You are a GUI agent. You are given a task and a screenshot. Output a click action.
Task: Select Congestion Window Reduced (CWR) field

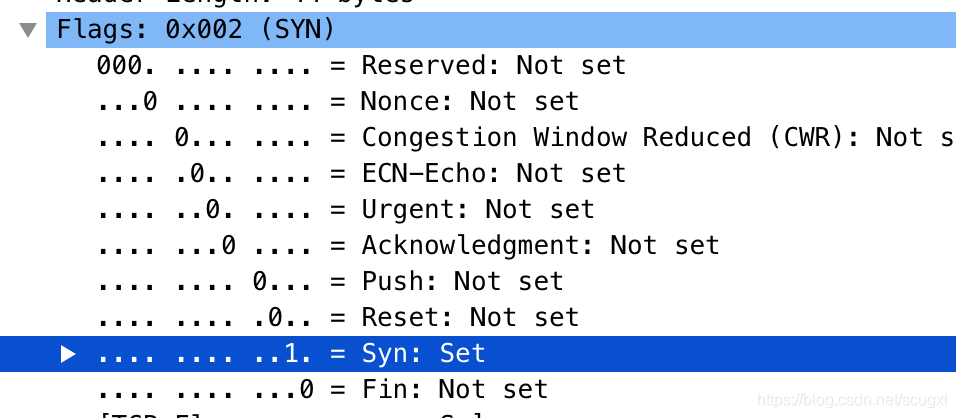coord(526,137)
